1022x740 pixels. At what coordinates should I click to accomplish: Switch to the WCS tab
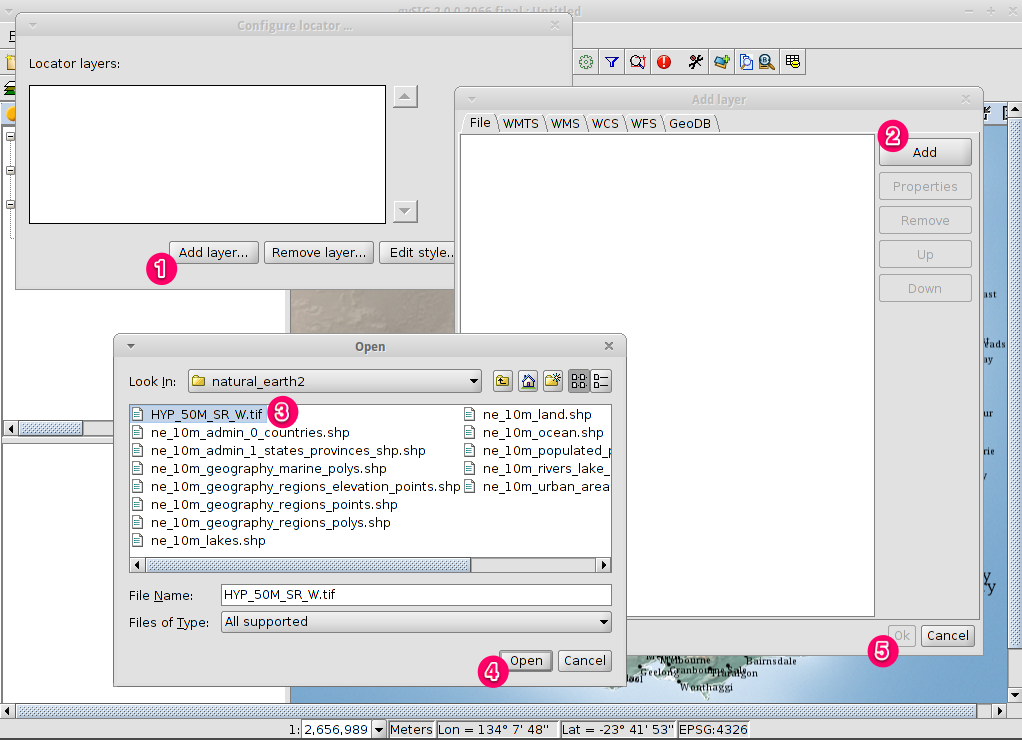click(605, 123)
